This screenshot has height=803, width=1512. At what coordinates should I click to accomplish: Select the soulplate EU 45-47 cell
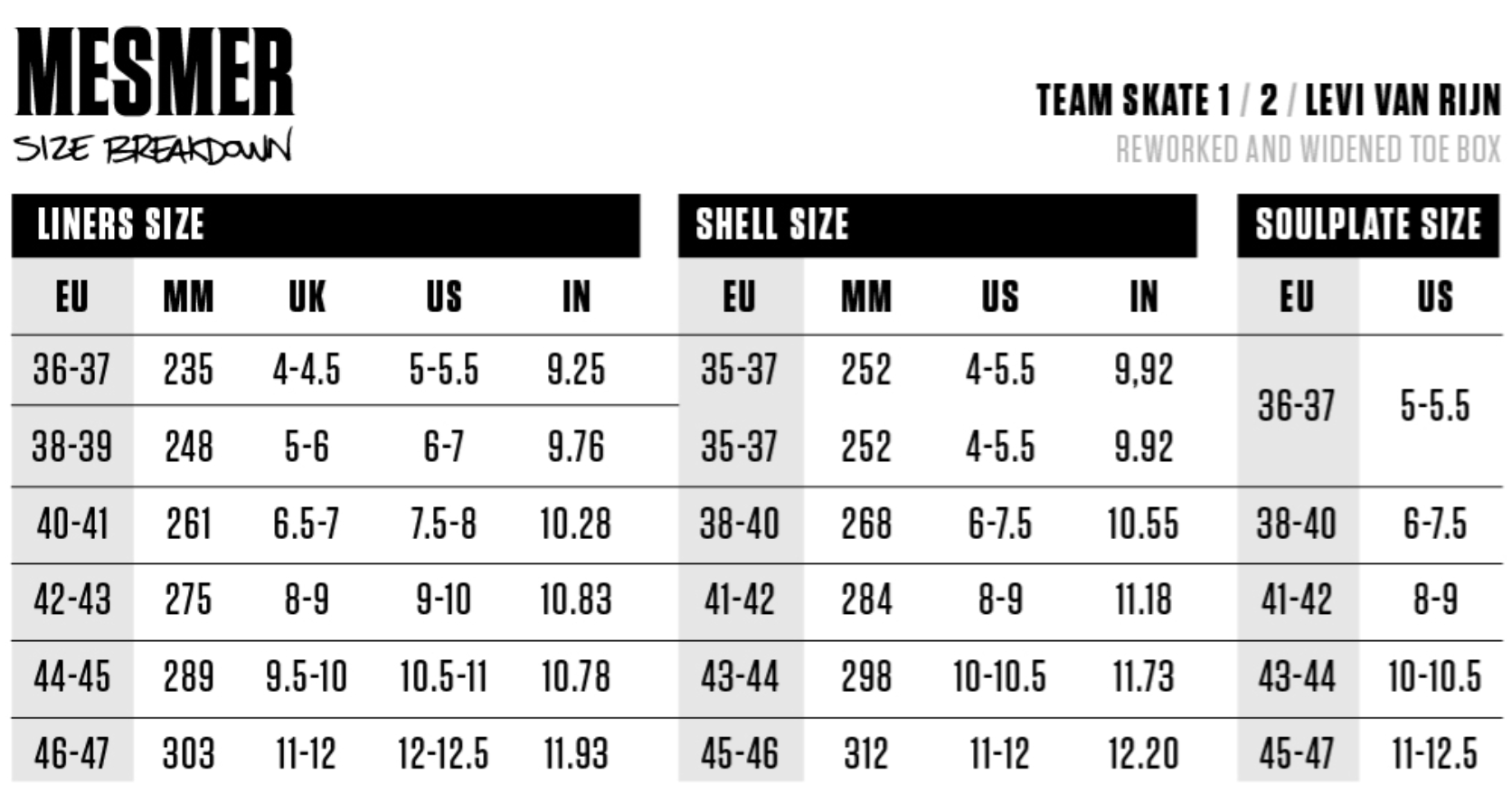click(1296, 754)
